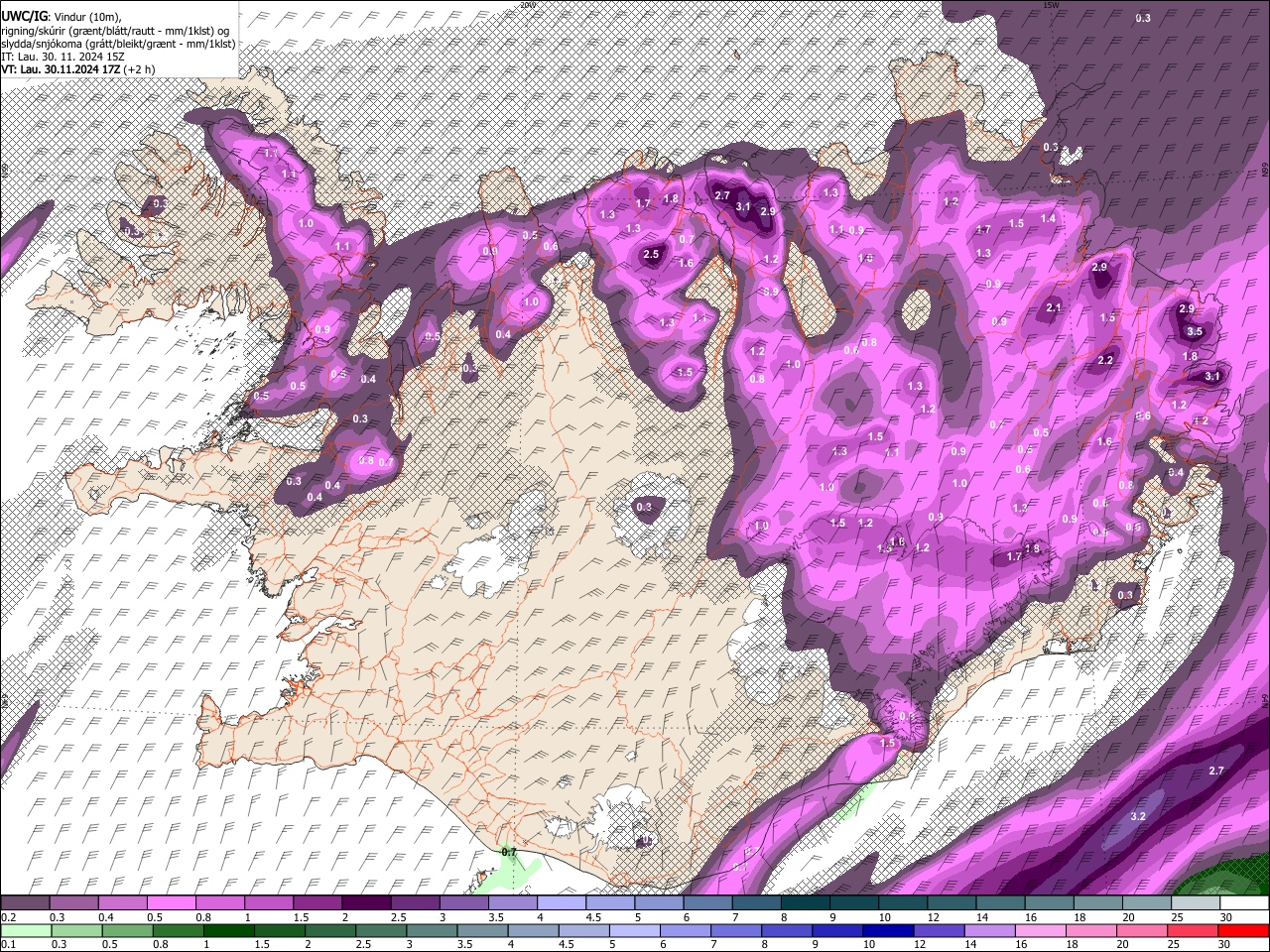The image size is (1270, 952).
Task: Click the 'VT: Lau. 30.11.2024 17Z' valid time
Action: [x=61, y=70]
